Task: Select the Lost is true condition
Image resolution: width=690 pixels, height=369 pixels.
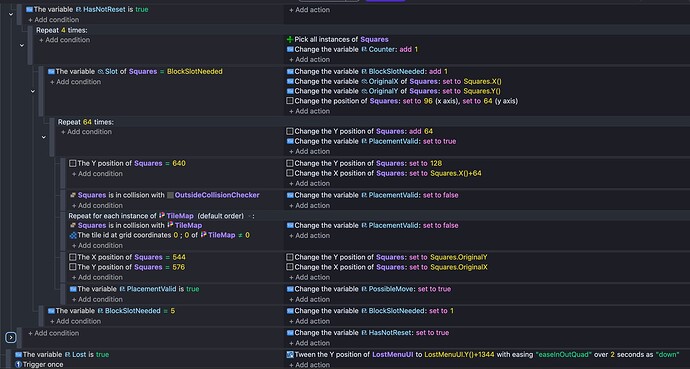Action: pos(62,354)
